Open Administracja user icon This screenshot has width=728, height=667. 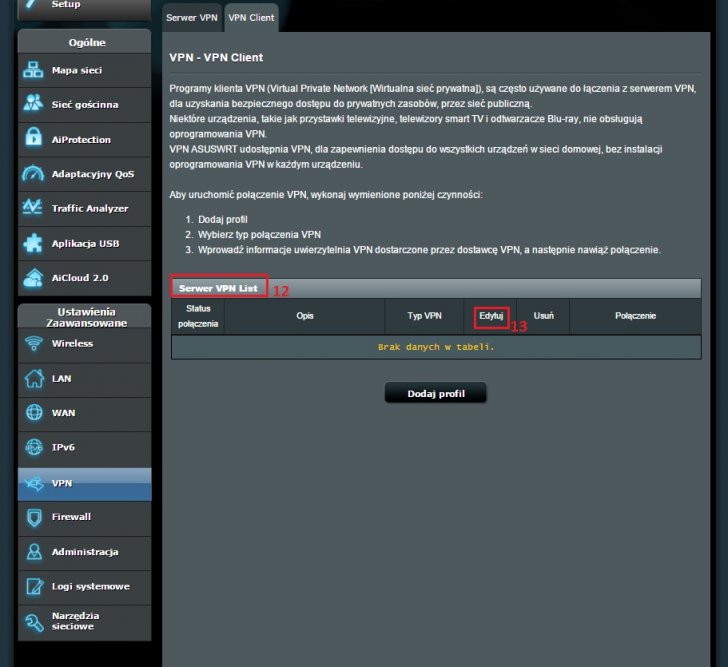point(34,551)
